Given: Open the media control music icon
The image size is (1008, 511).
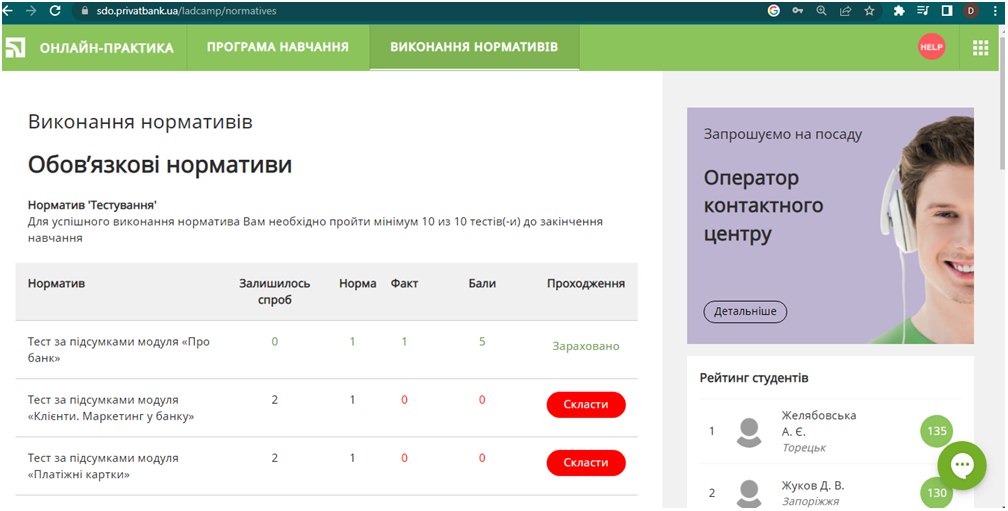Looking at the screenshot, I should tap(923, 11).
